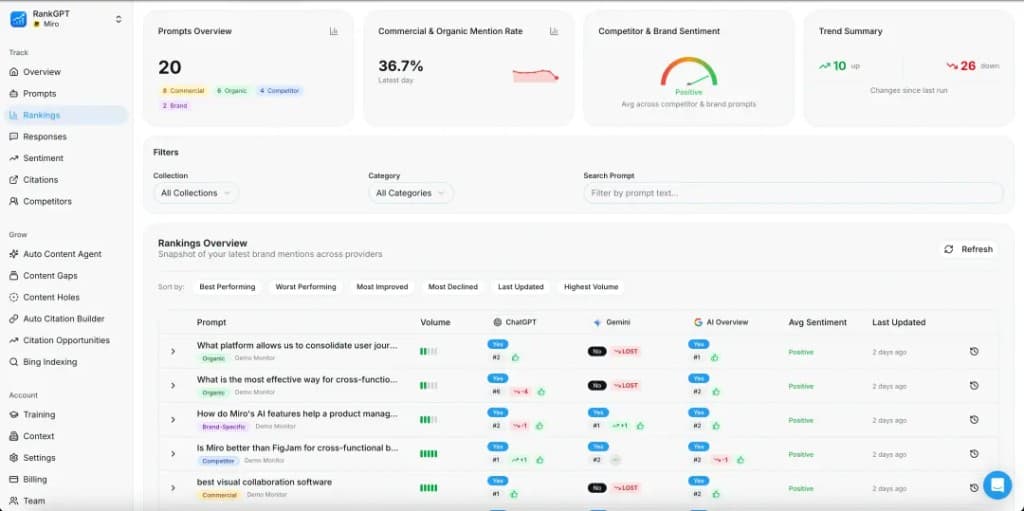Go to Sentiment in the sidebar
The image size is (1024, 511).
pyautogui.click(x=43, y=158)
